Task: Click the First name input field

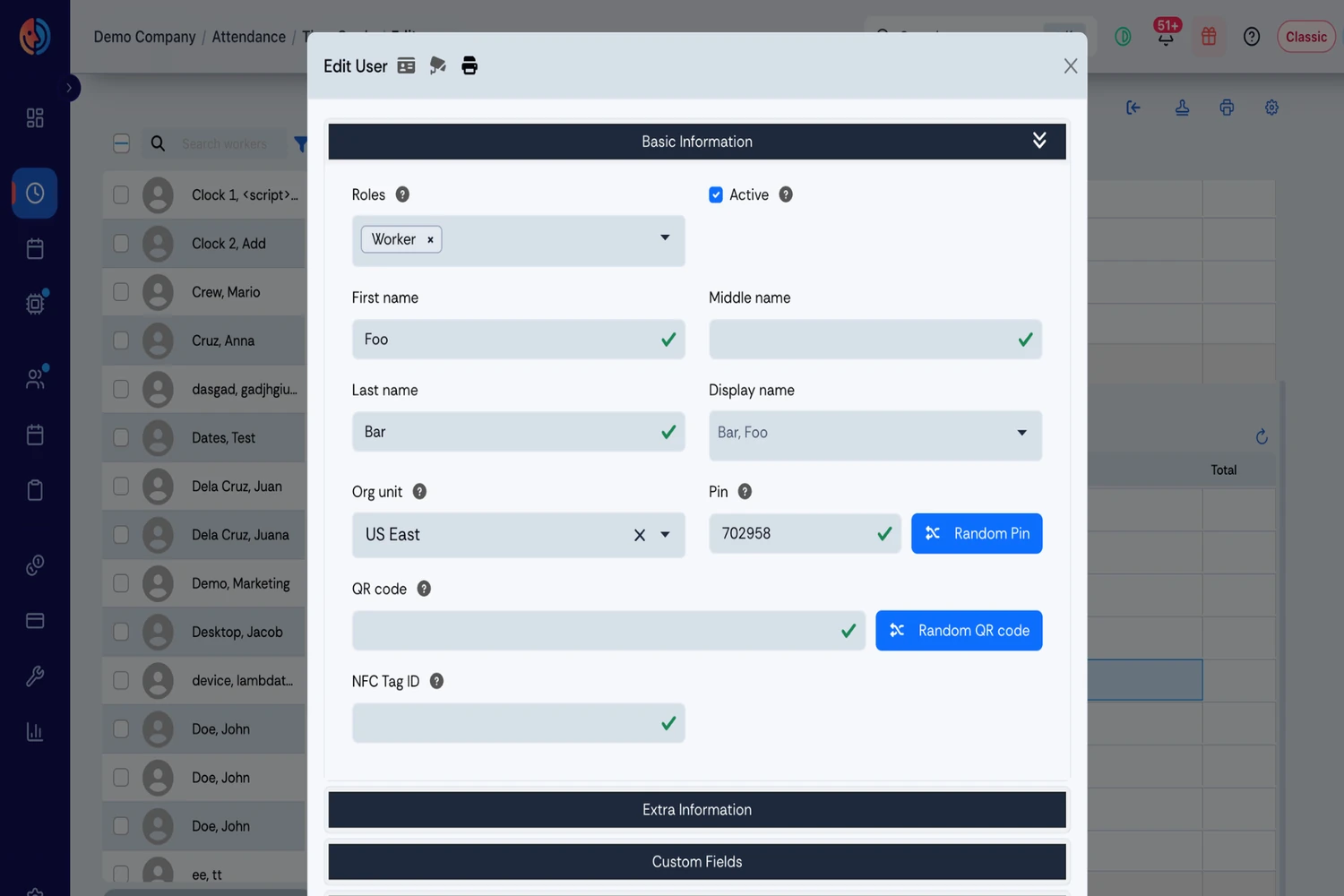Action: pyautogui.click(x=518, y=340)
